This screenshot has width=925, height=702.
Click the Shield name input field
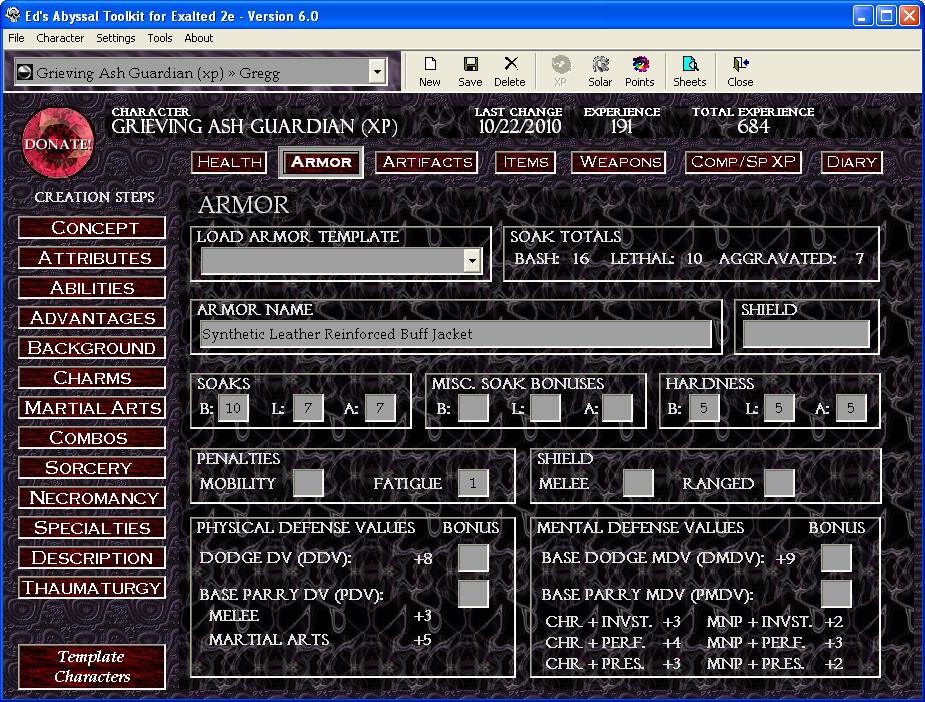806,334
